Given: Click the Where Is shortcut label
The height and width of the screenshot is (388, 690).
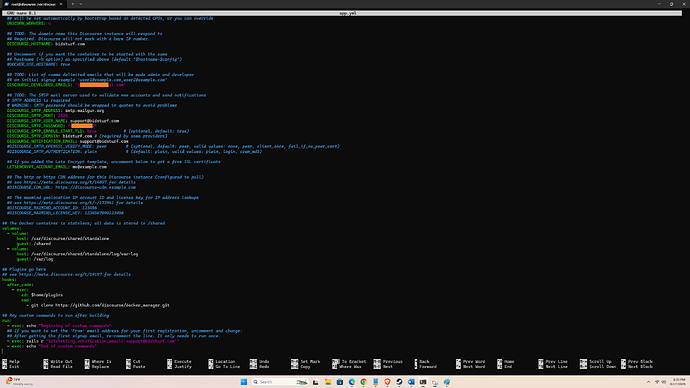Looking at the screenshot, I should [x=101, y=362].
